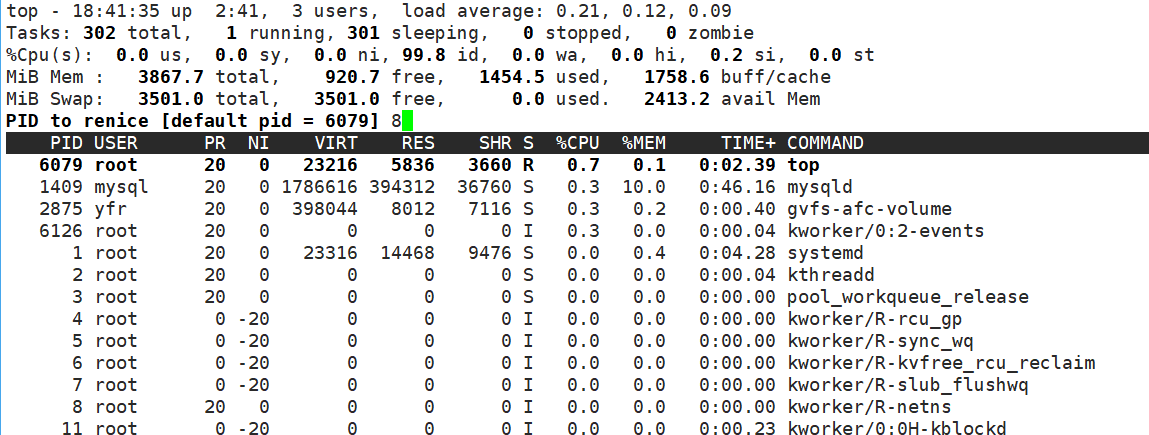Click mysqld TIME+ value 0:46.16
This screenshot has width=1149, height=435.
pos(736,187)
